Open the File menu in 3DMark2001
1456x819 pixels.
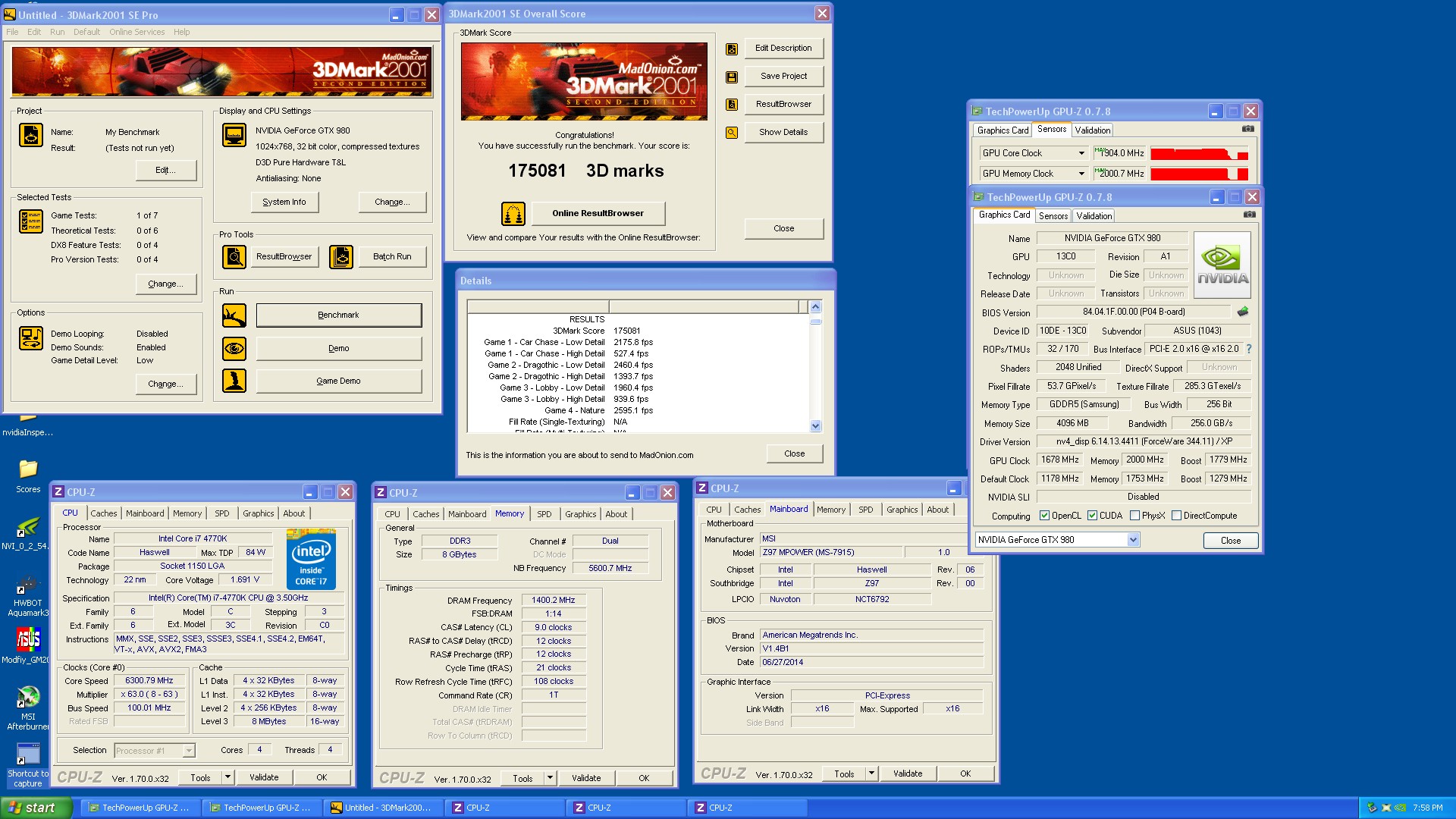[12, 32]
